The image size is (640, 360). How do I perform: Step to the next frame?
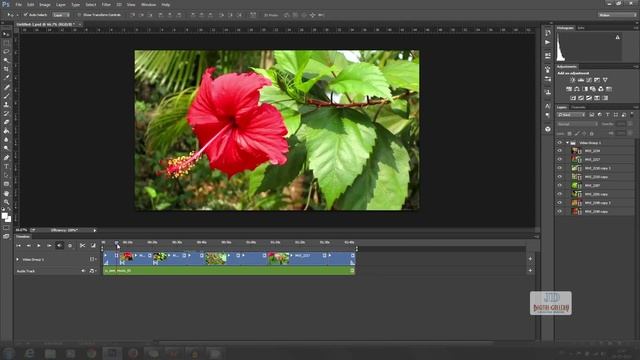coord(49,245)
